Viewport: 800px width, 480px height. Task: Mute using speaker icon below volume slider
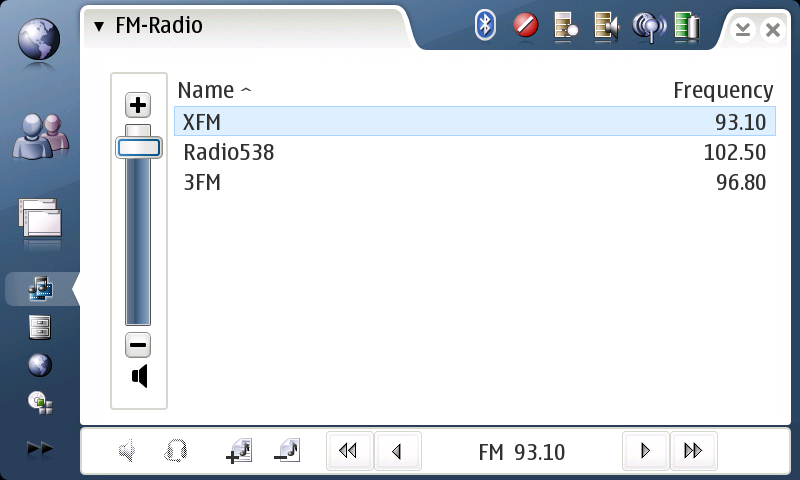(x=139, y=377)
